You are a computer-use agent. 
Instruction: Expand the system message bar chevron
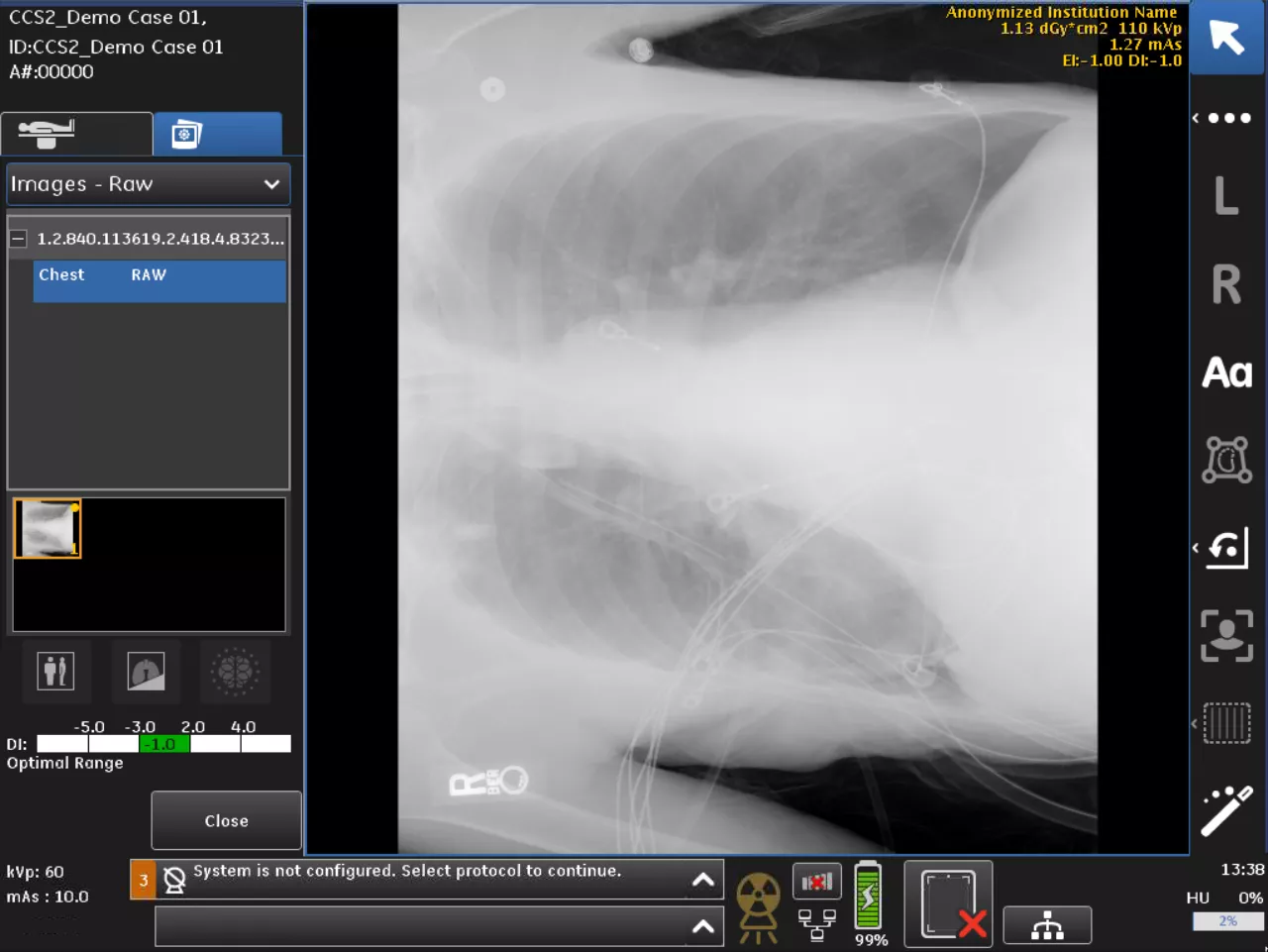click(702, 880)
